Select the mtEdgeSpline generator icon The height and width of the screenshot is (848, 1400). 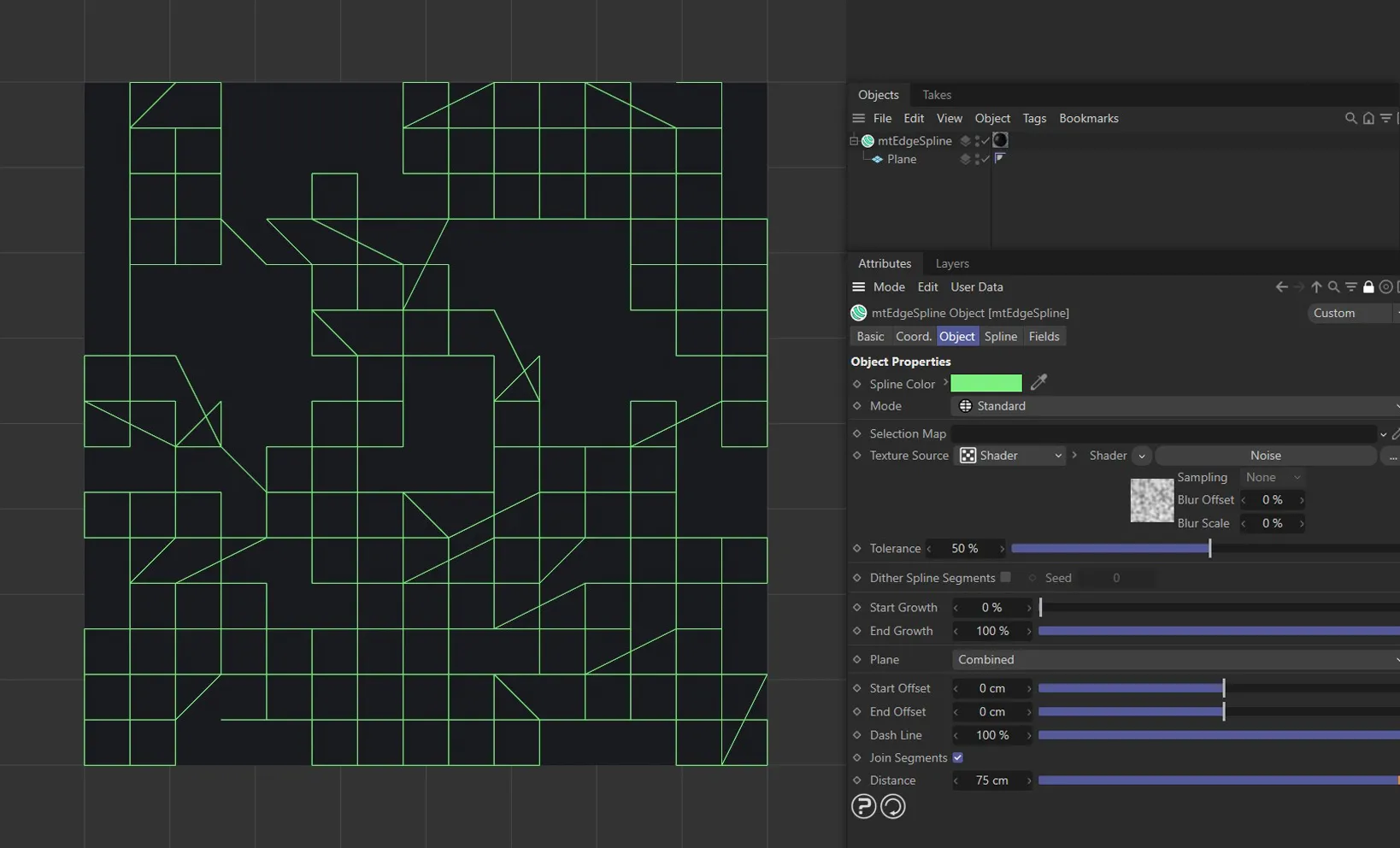(x=868, y=141)
